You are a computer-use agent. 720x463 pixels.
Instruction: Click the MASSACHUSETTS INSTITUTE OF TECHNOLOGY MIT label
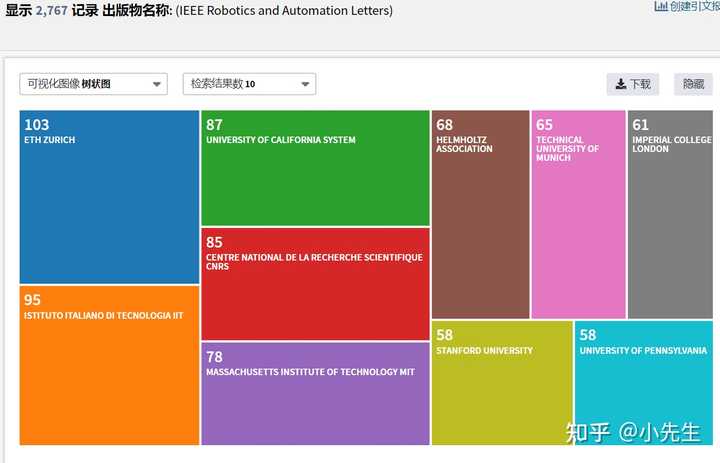[310, 372]
